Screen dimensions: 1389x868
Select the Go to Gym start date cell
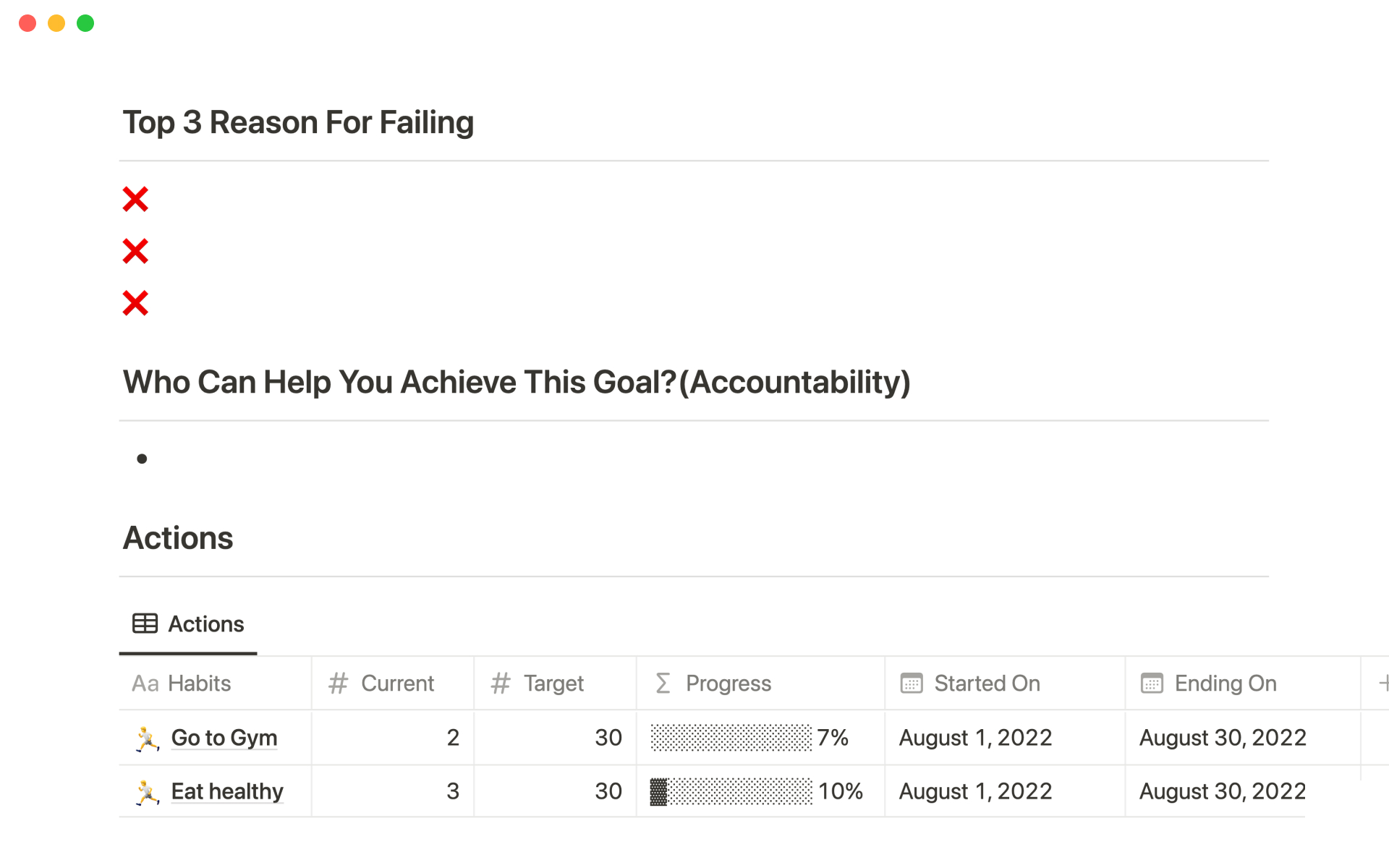coord(975,738)
